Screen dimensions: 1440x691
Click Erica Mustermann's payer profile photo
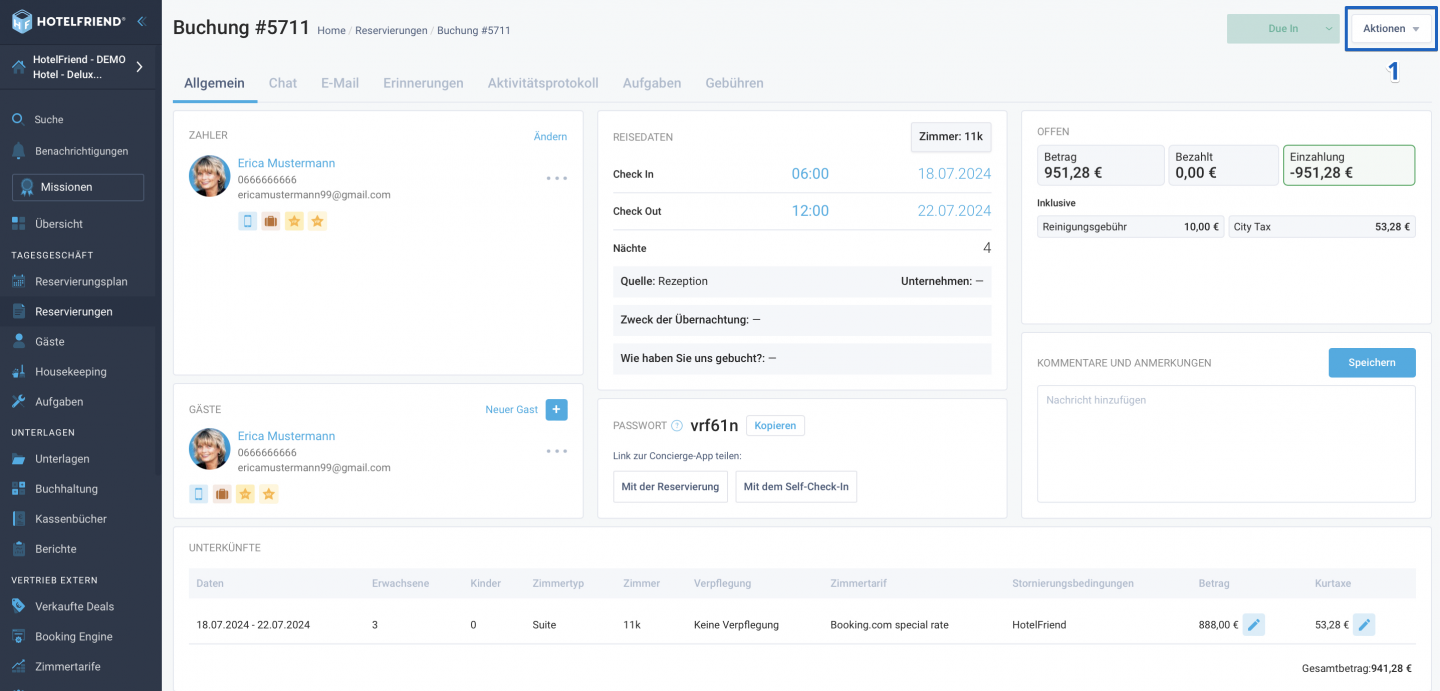click(210, 176)
